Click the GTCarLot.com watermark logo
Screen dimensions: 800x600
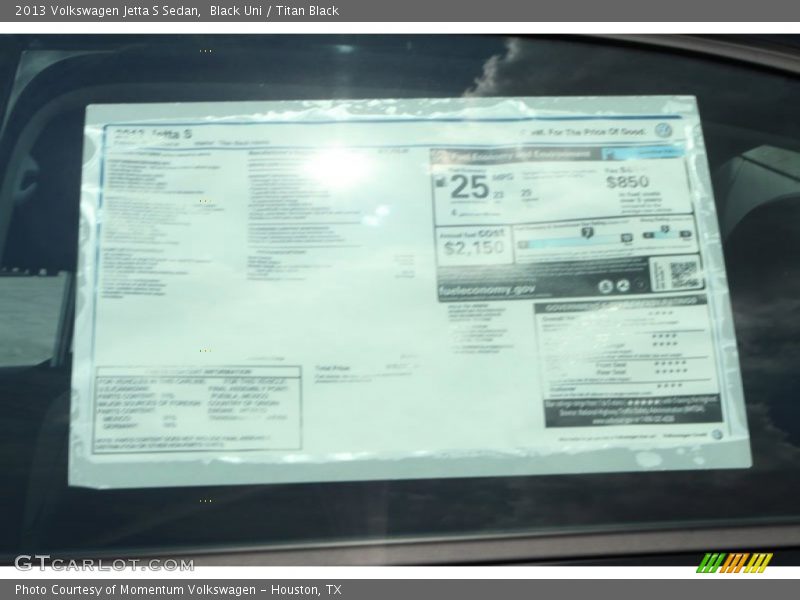104,563
